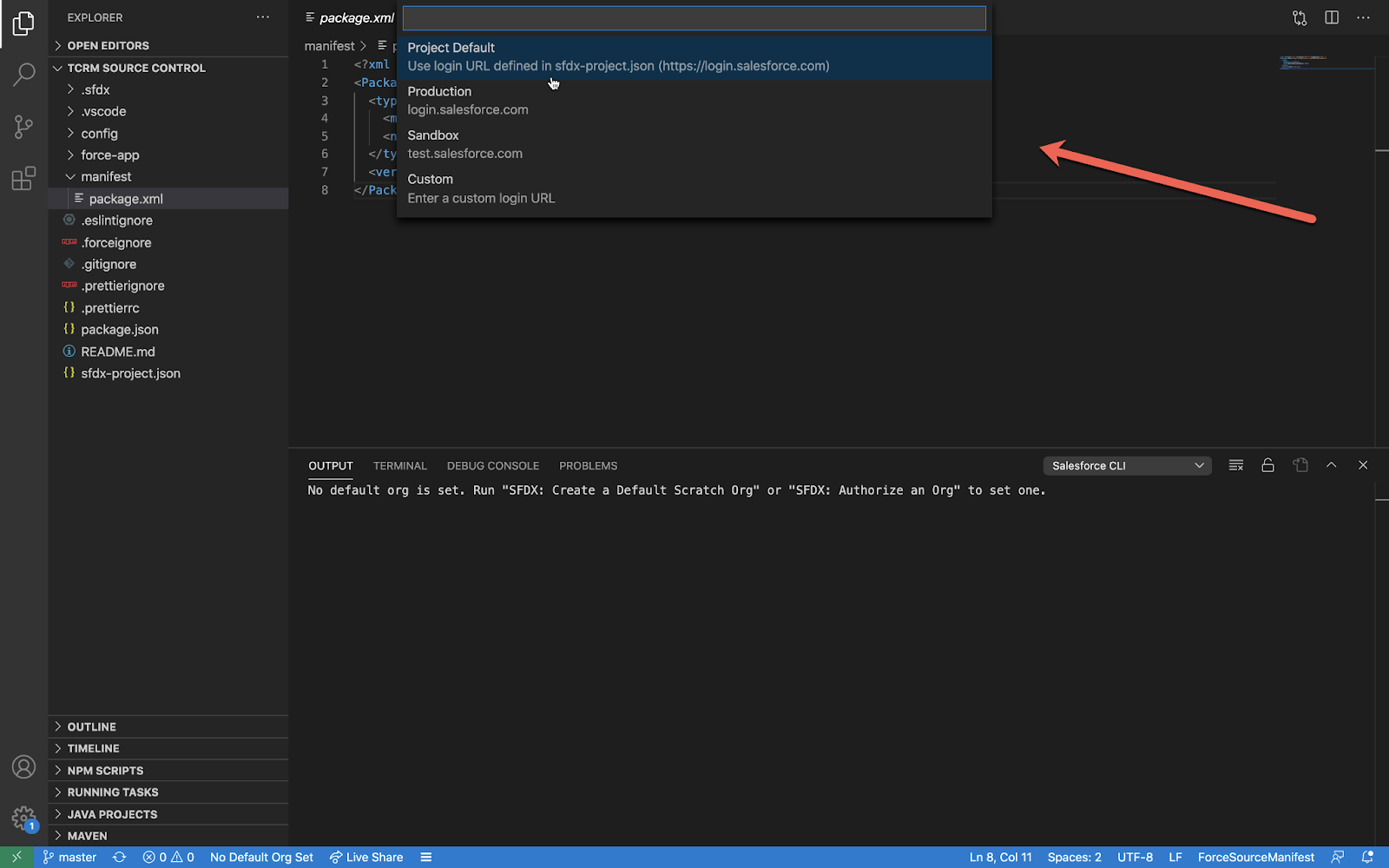Open the Manage gear menu
The image size is (1389, 868).
(23, 818)
